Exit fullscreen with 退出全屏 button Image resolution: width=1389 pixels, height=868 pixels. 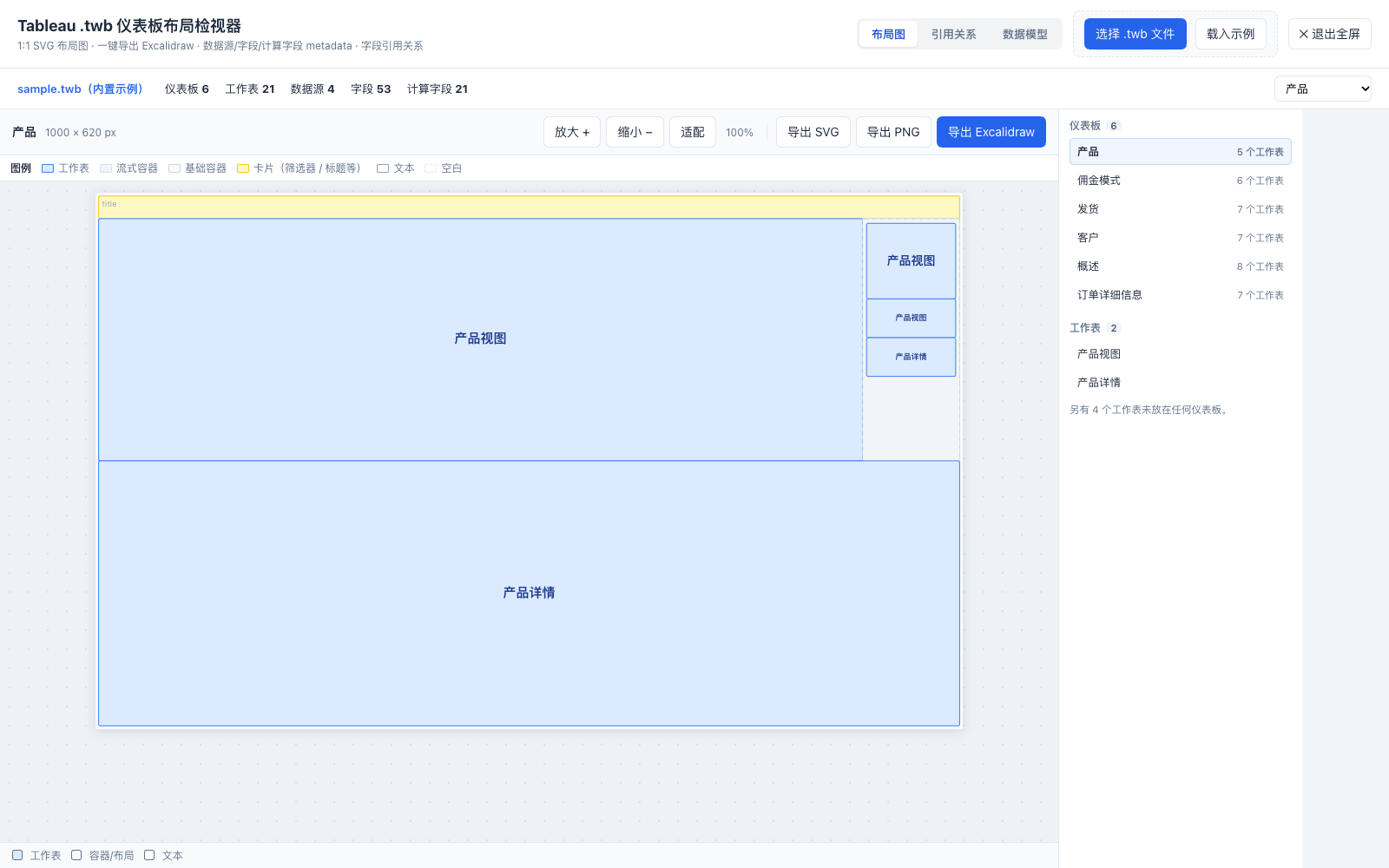coord(1329,34)
